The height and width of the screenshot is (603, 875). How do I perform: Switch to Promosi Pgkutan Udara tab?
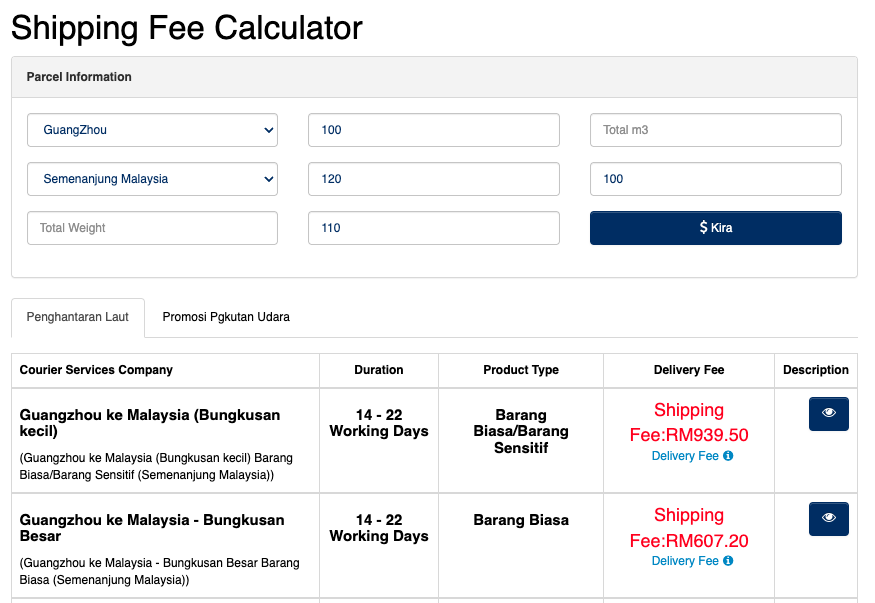[226, 317]
